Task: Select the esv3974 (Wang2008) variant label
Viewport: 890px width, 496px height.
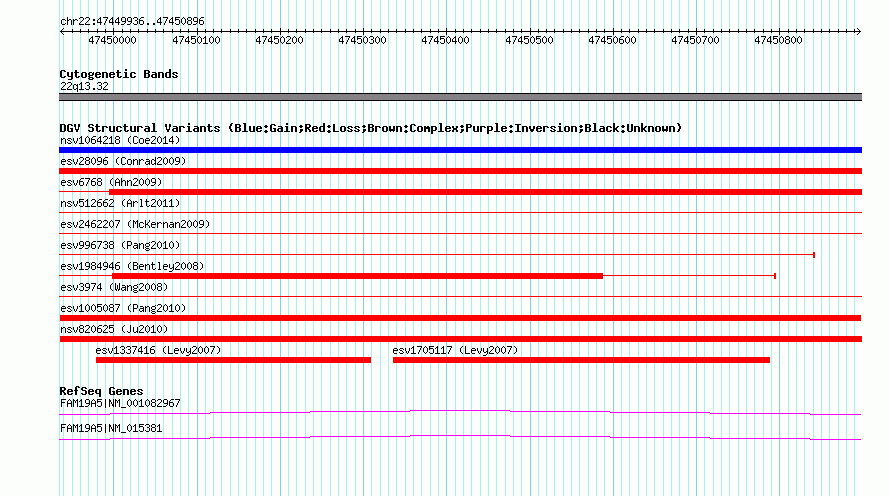Action: point(114,287)
